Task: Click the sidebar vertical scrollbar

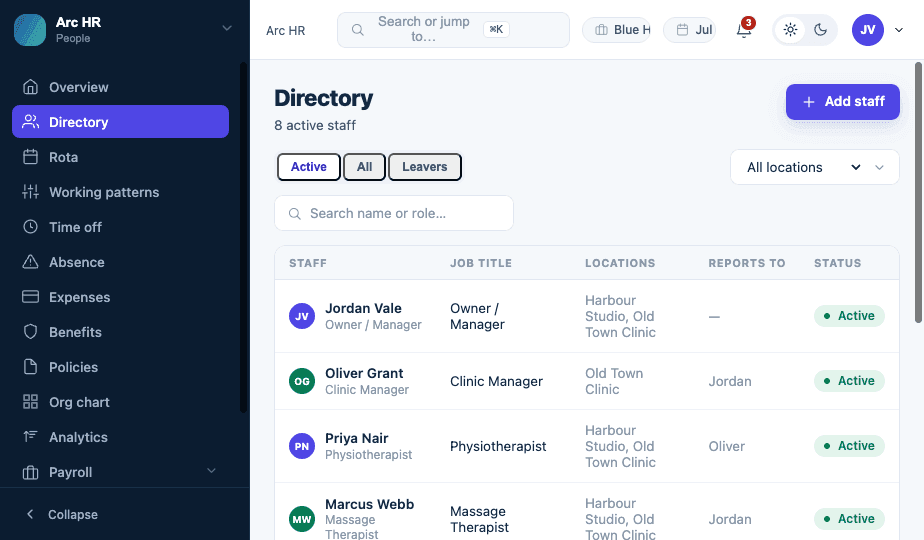Action: coord(243,237)
